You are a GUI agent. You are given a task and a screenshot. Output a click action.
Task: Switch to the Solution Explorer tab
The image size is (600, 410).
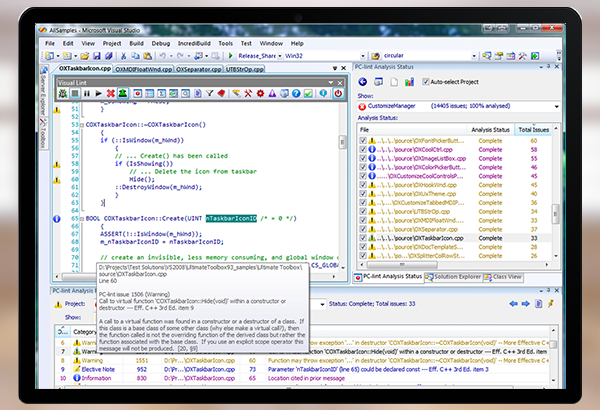[x=453, y=276]
